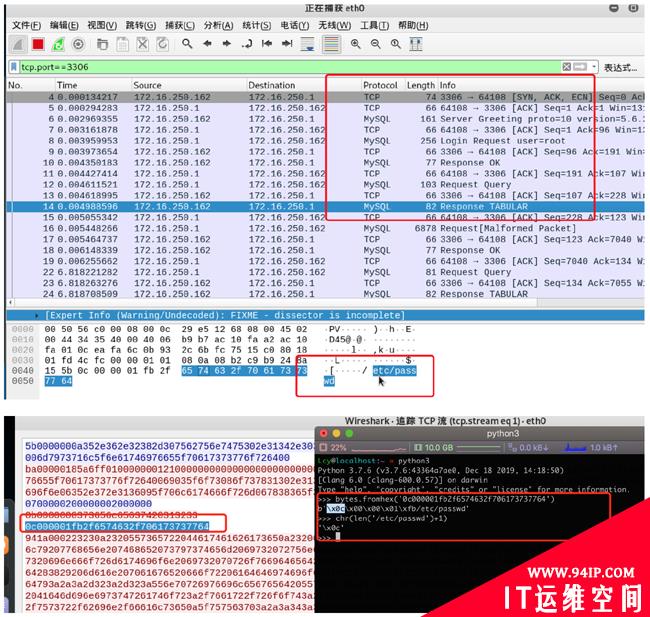
Task: Open the 分析(A) menu
Action: pyautogui.click(x=218, y=25)
